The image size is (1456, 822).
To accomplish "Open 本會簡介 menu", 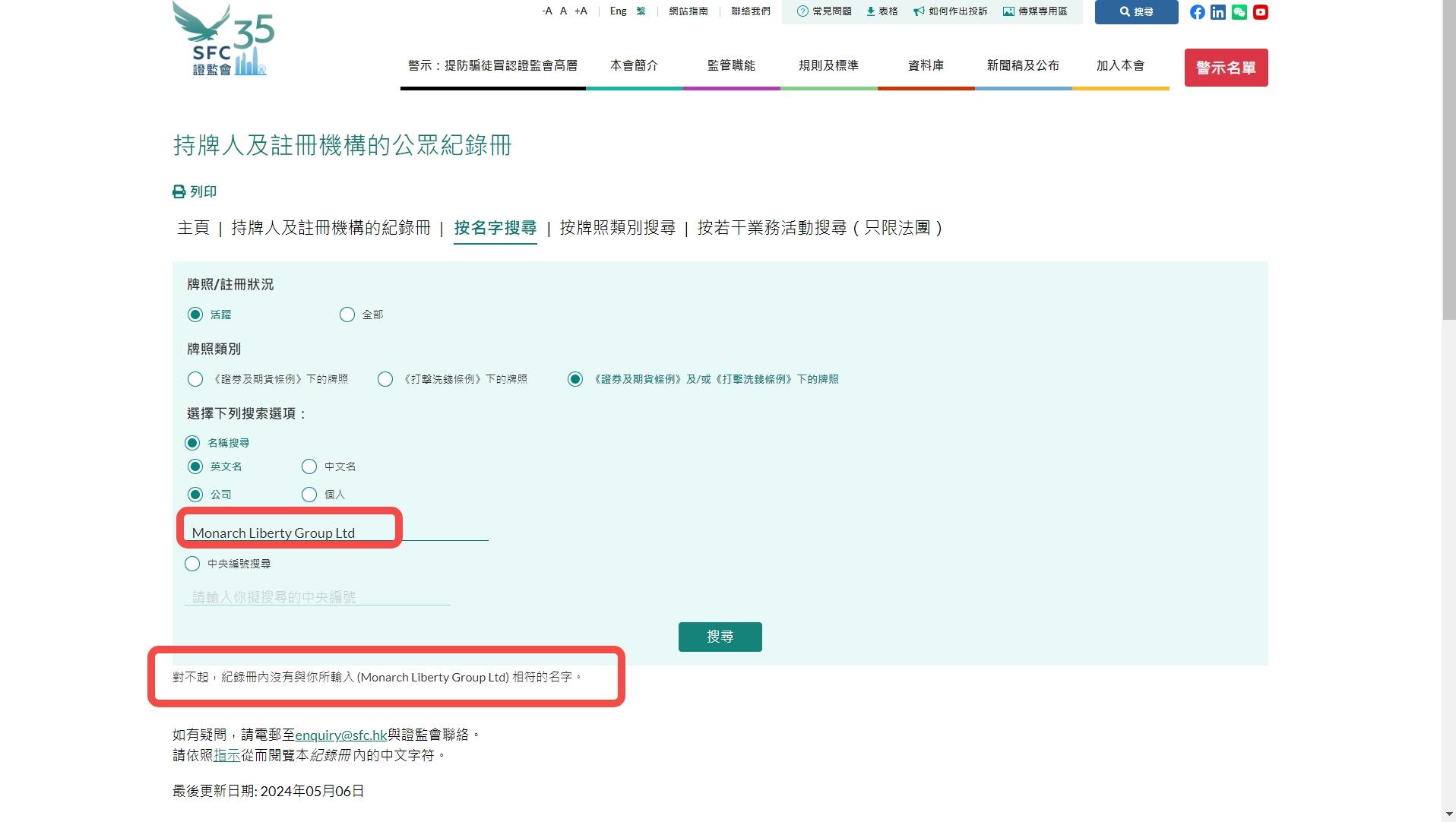I will pos(634,66).
